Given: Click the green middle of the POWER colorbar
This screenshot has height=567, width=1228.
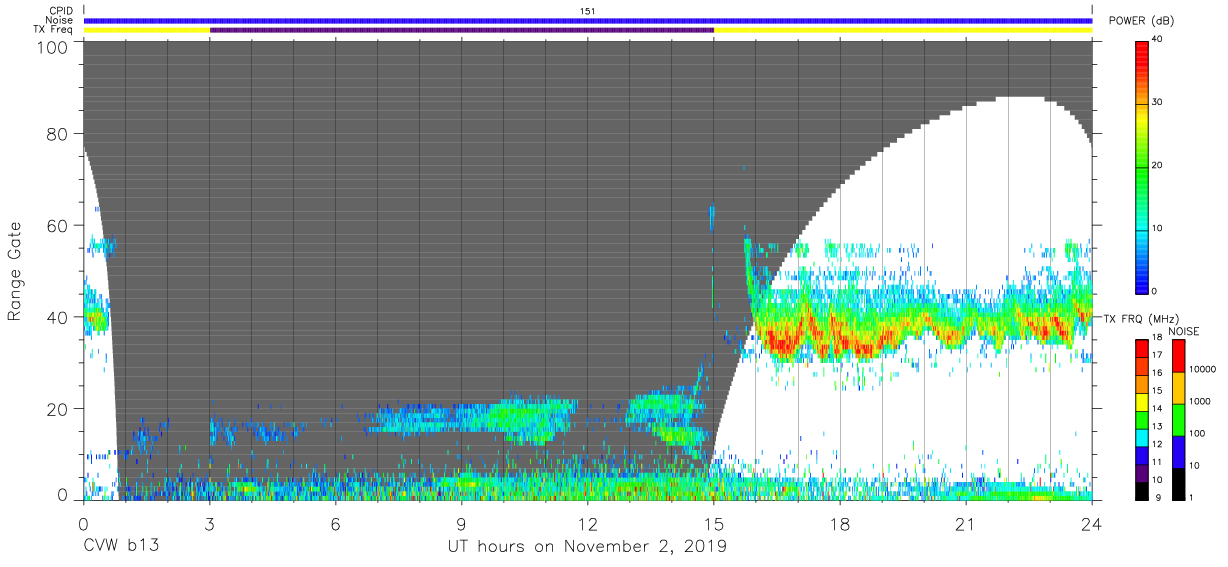Looking at the screenshot, I should point(1142,166).
